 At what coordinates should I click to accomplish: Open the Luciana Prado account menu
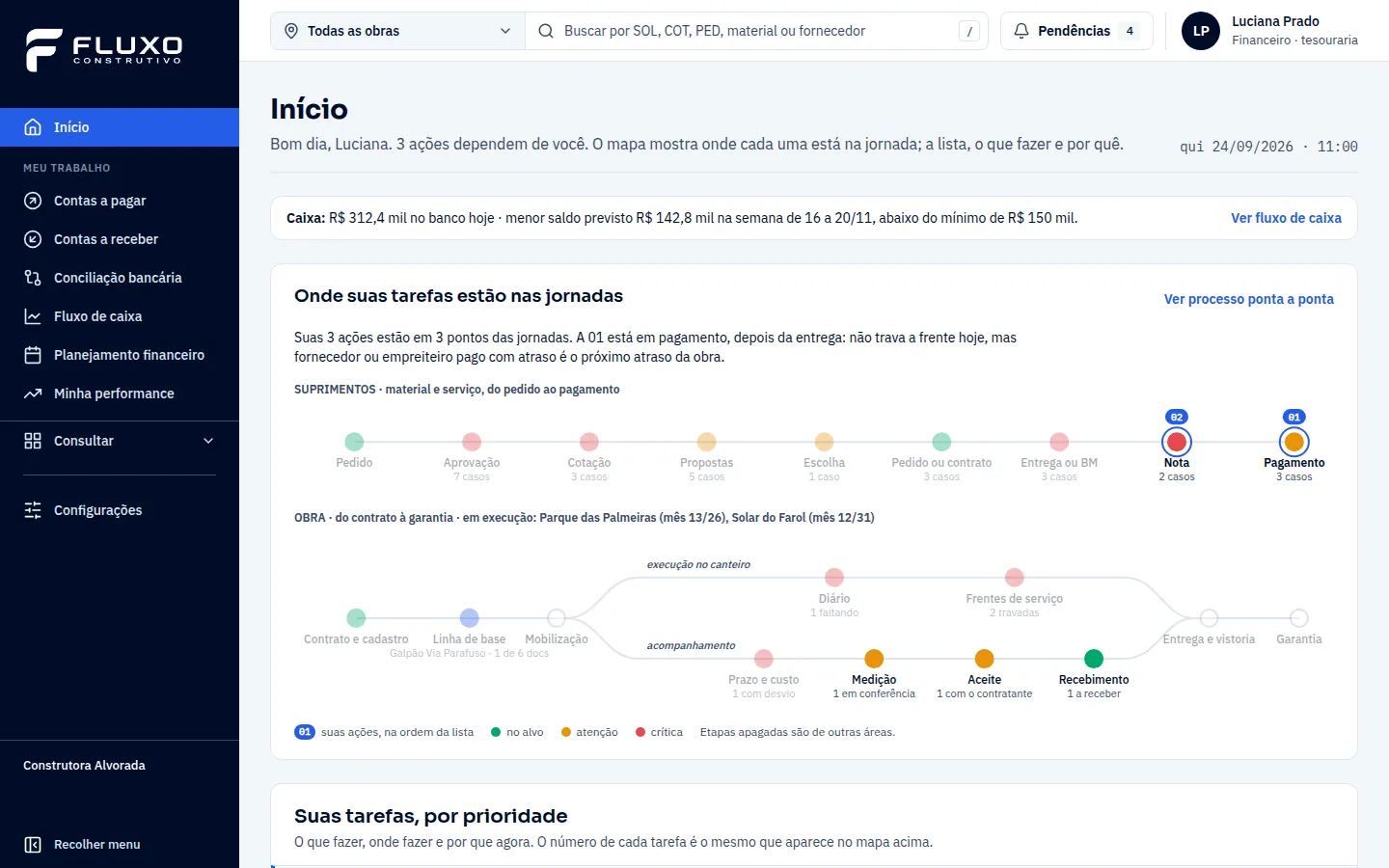pos(1269,31)
